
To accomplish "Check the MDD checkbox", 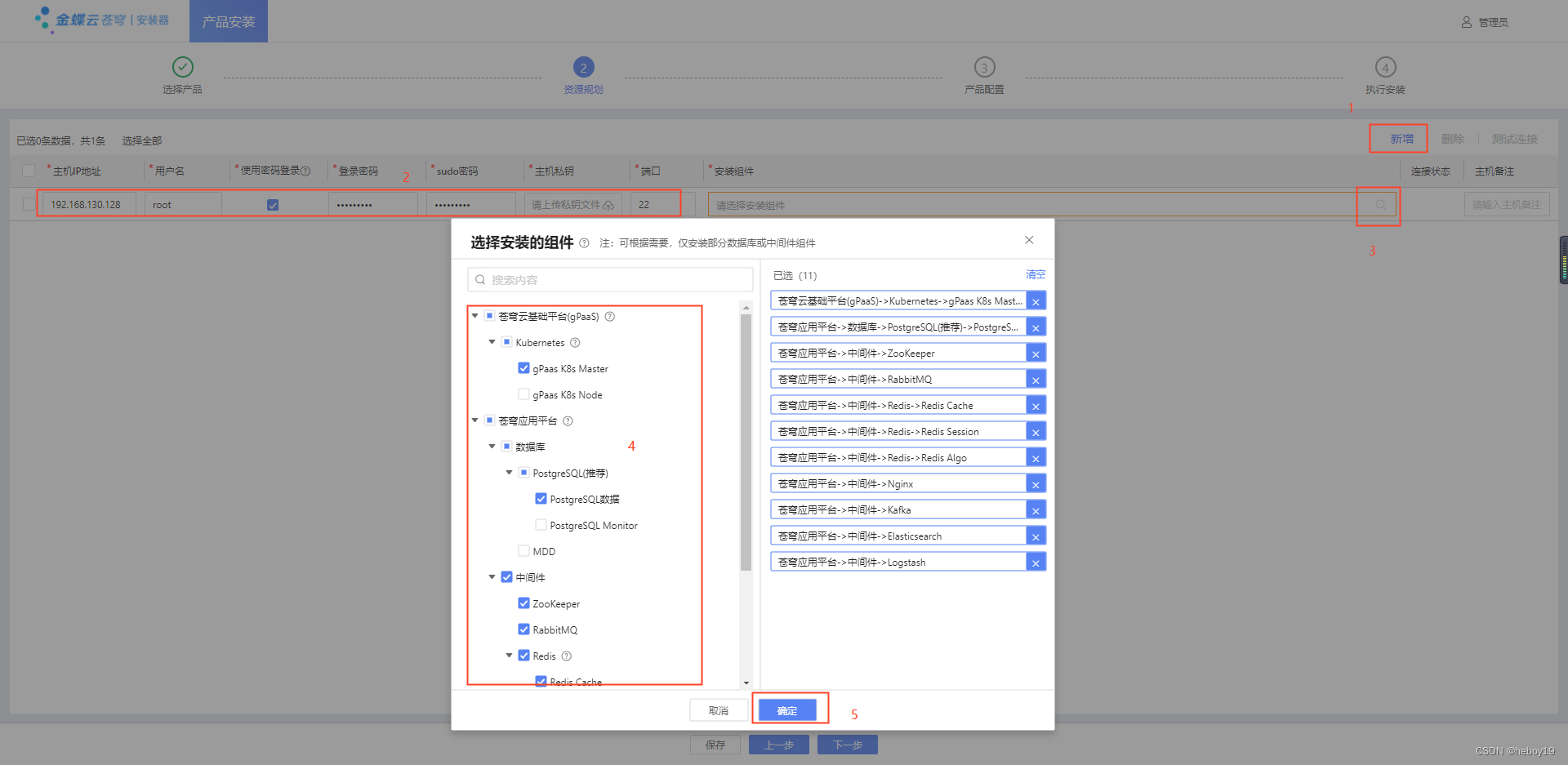I will 523,551.
